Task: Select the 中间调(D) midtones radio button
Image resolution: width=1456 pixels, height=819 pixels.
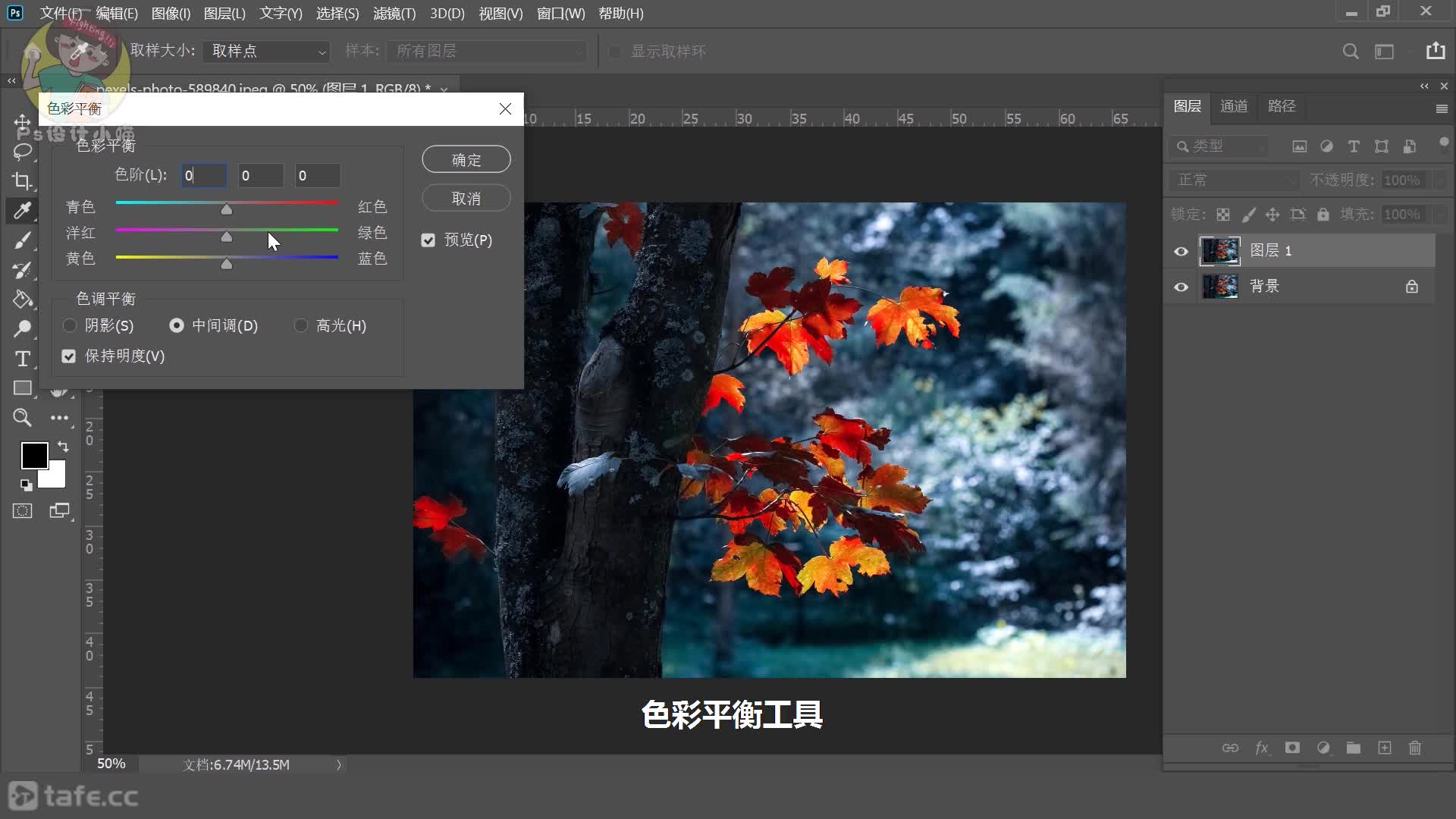Action: pos(177,325)
